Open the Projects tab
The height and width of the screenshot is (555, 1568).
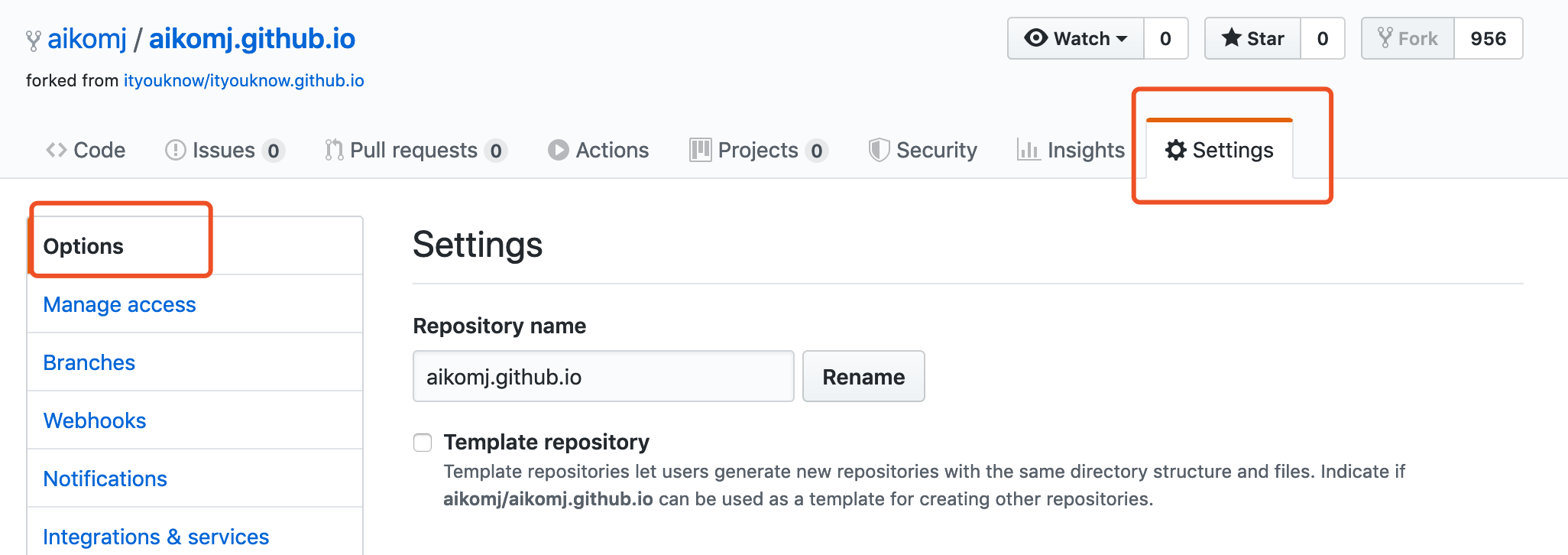tap(759, 150)
